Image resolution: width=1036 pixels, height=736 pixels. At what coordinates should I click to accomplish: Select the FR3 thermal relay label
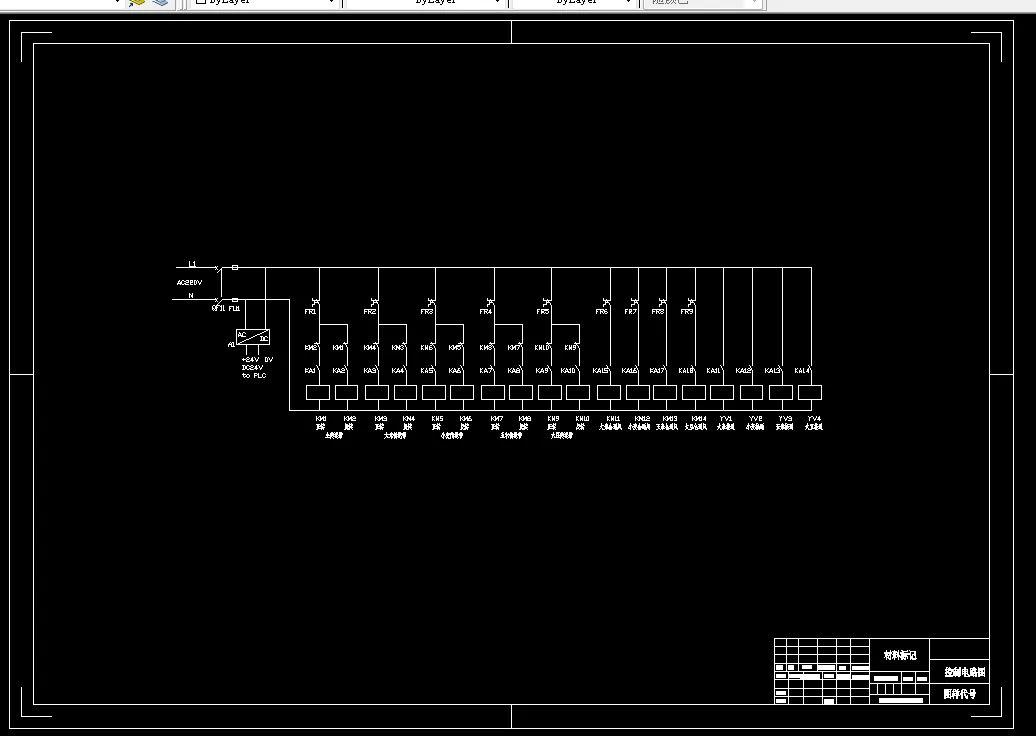(x=427, y=312)
